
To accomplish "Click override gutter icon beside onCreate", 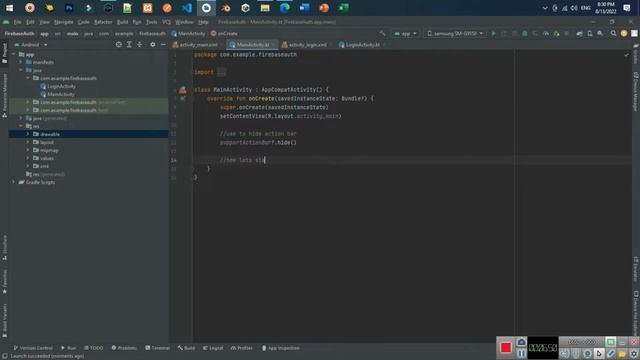I will coord(182,98).
